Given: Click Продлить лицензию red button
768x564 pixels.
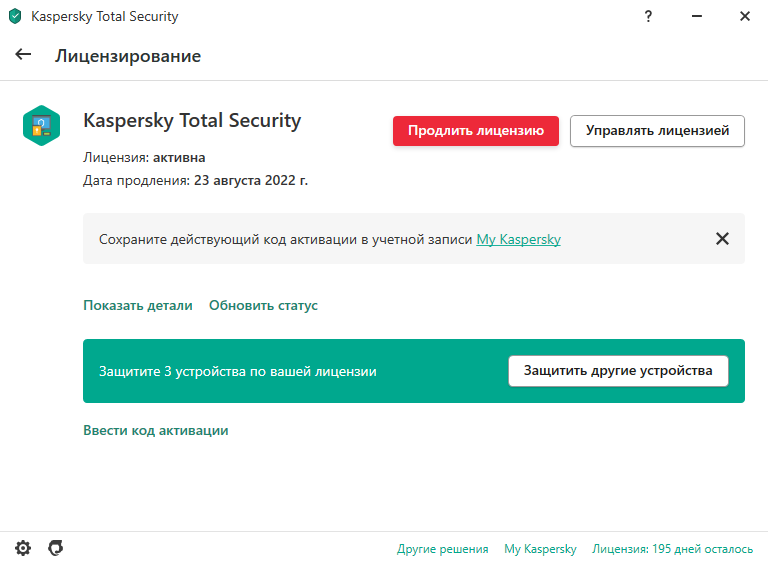Looking at the screenshot, I should pos(476,131).
